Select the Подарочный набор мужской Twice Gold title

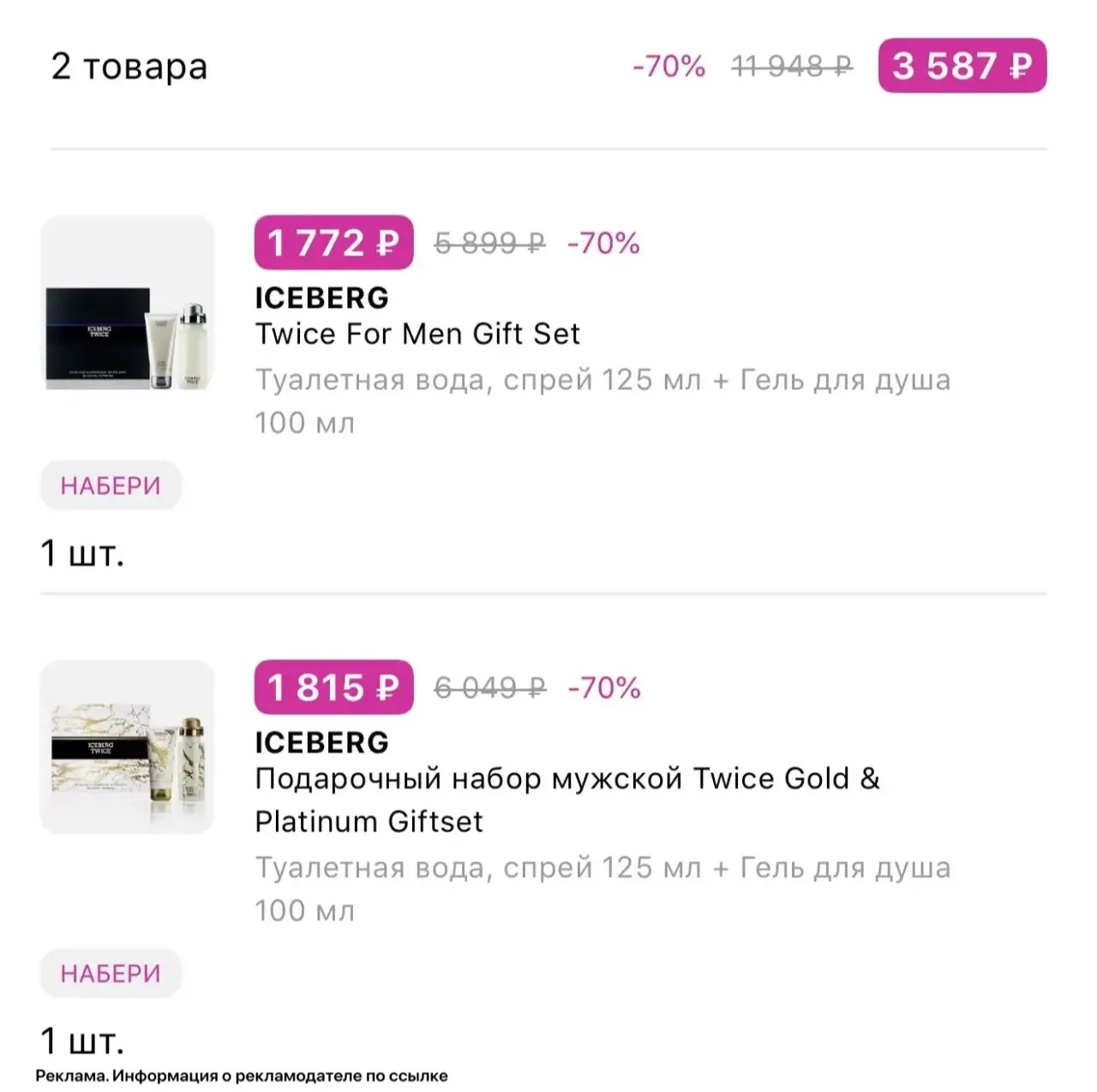coord(567,800)
